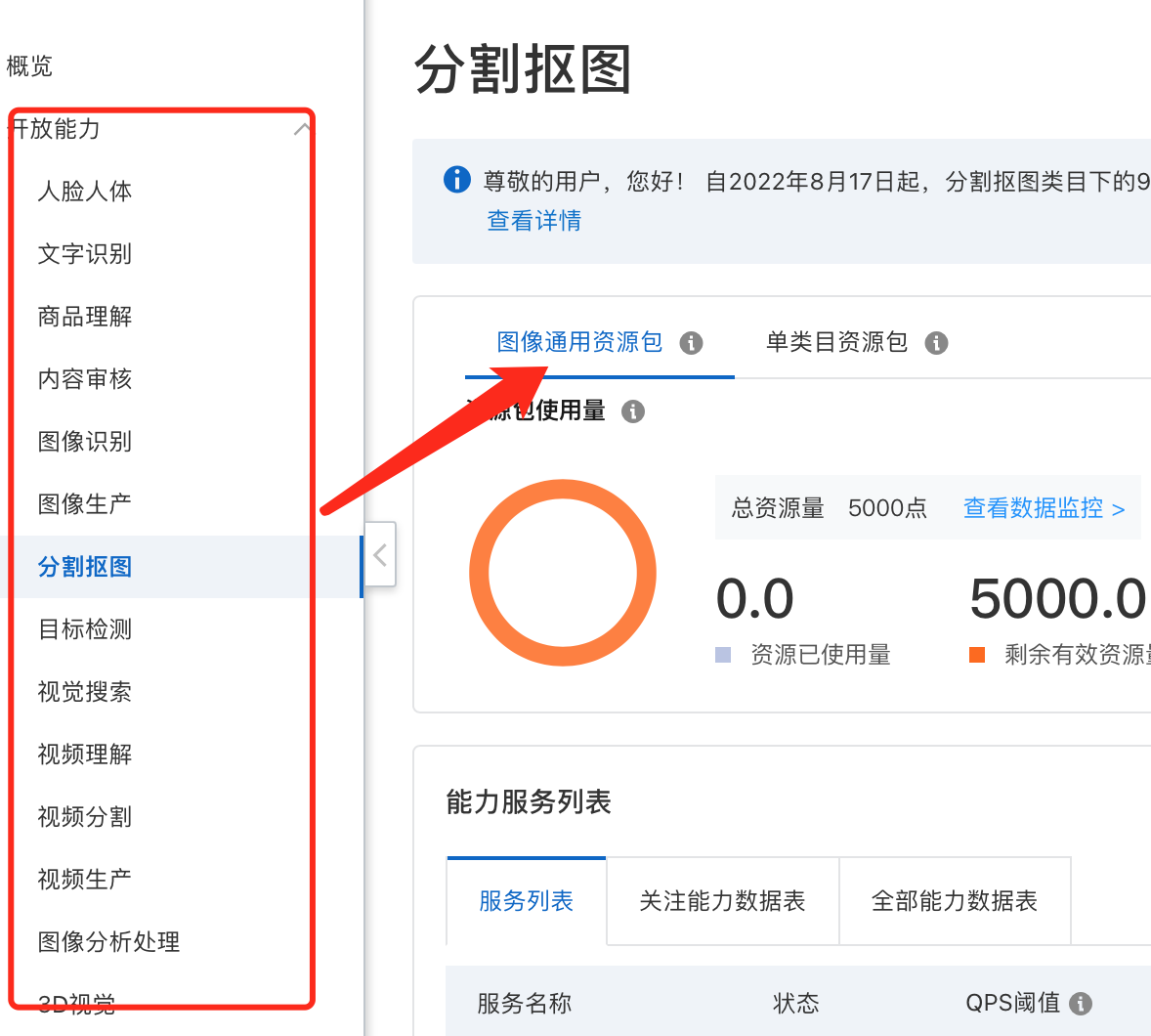1151x1036 pixels.
Task: Click info icon beside QPS阈值
Action: click(x=1081, y=1004)
